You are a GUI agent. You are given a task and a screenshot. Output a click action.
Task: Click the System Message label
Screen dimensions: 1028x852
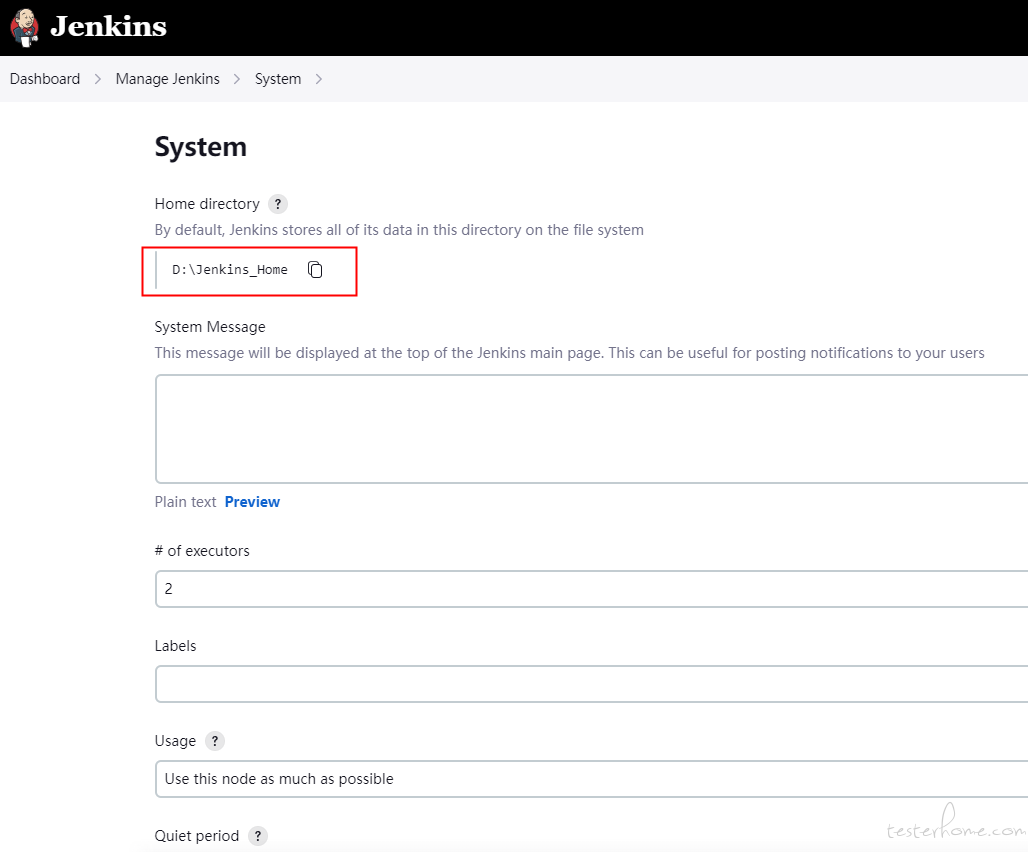(x=210, y=326)
